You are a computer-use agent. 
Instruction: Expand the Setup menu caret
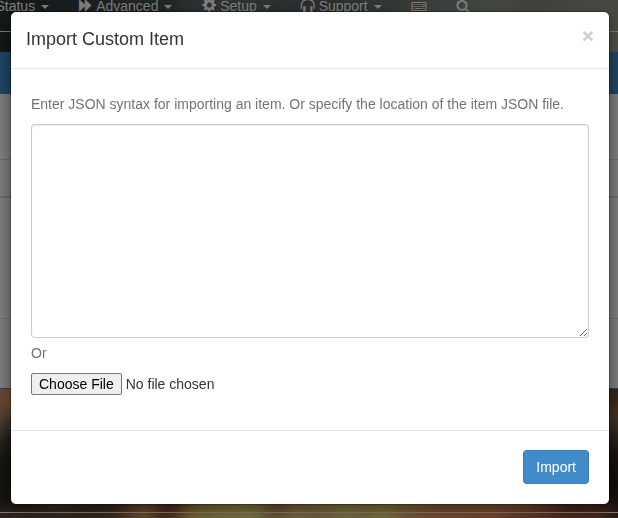(x=267, y=7)
